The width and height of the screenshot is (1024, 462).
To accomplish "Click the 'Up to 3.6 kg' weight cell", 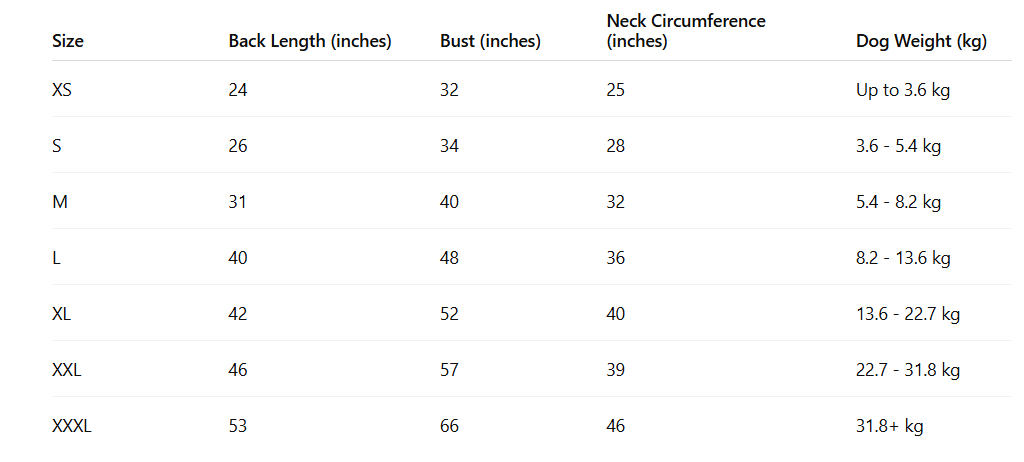I will point(903,90).
